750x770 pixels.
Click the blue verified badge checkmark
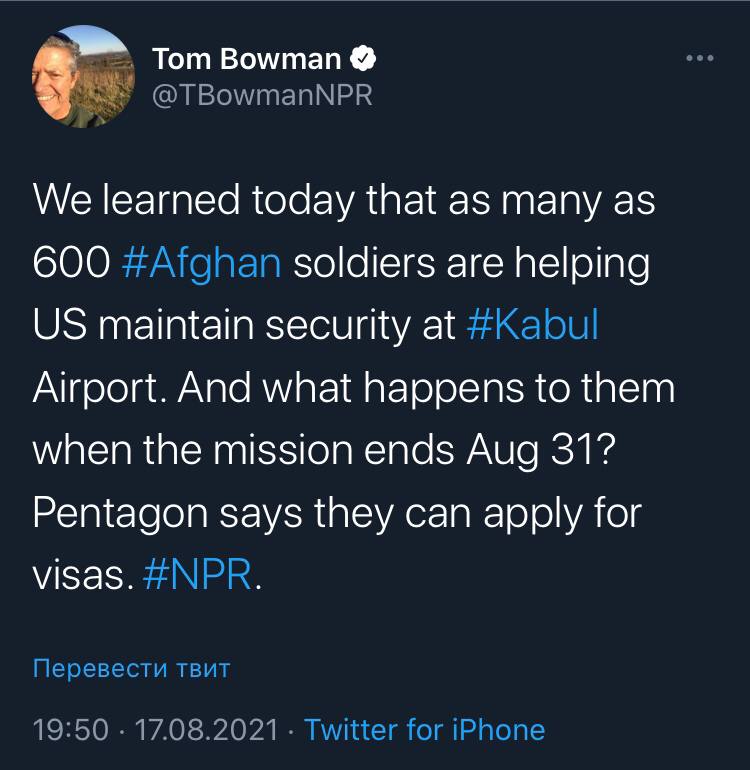[x=365, y=60]
